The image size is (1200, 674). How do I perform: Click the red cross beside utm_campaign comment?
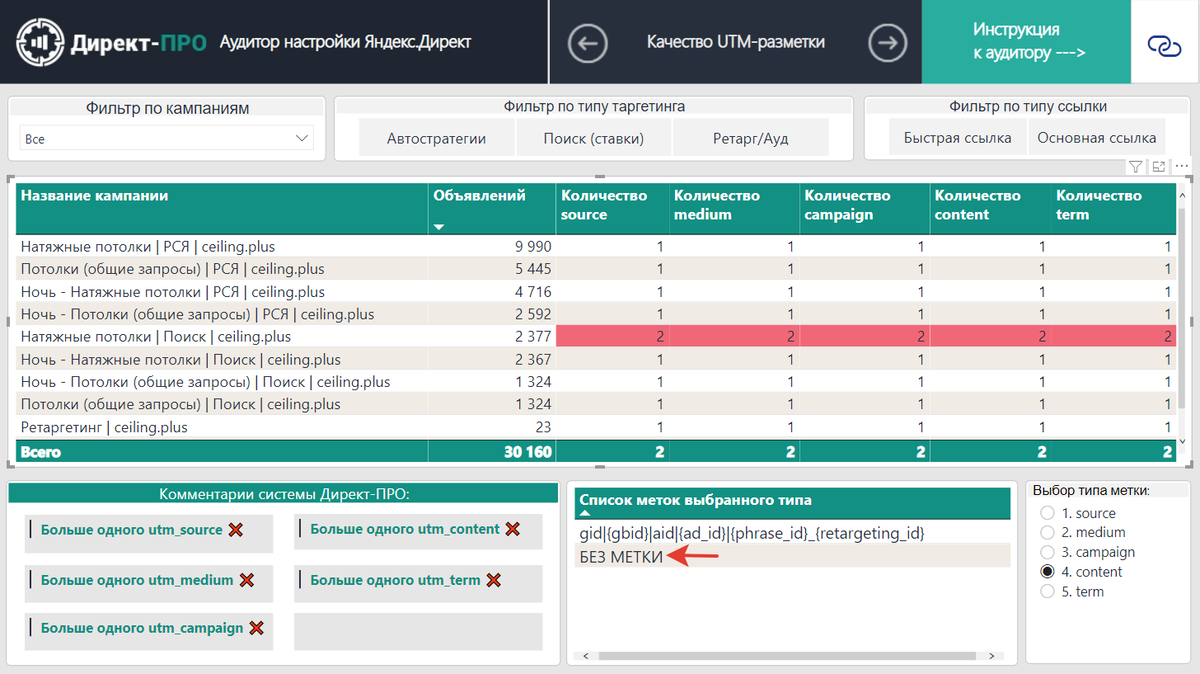coord(256,628)
